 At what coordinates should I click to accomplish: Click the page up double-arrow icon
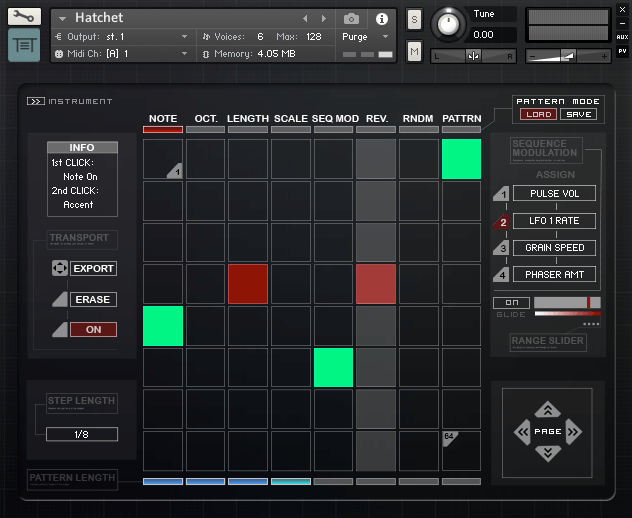point(547,409)
